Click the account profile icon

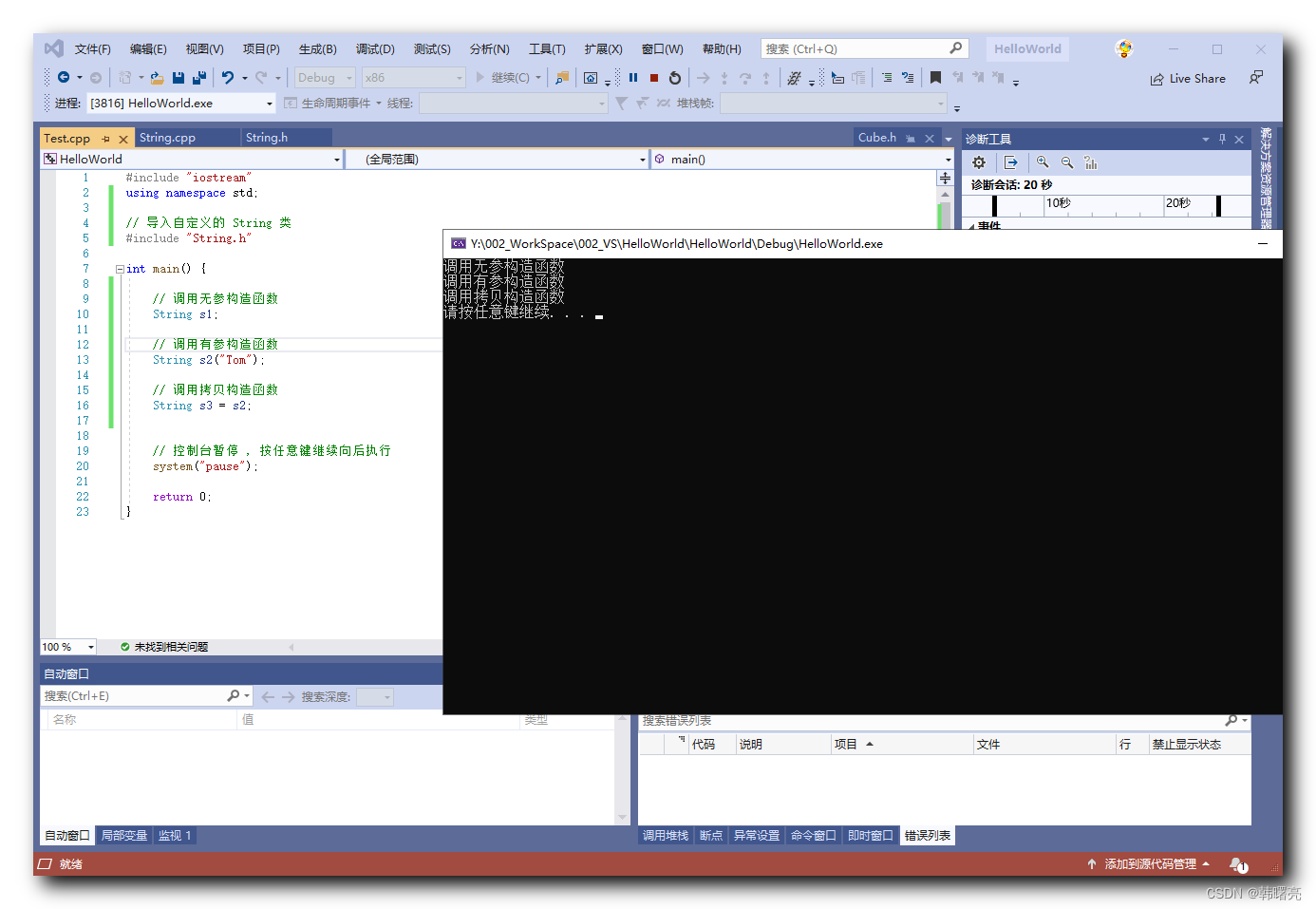[x=1124, y=48]
